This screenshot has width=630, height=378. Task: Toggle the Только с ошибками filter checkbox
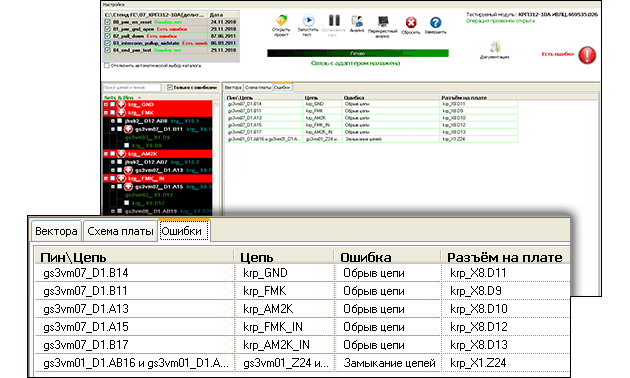coord(170,87)
